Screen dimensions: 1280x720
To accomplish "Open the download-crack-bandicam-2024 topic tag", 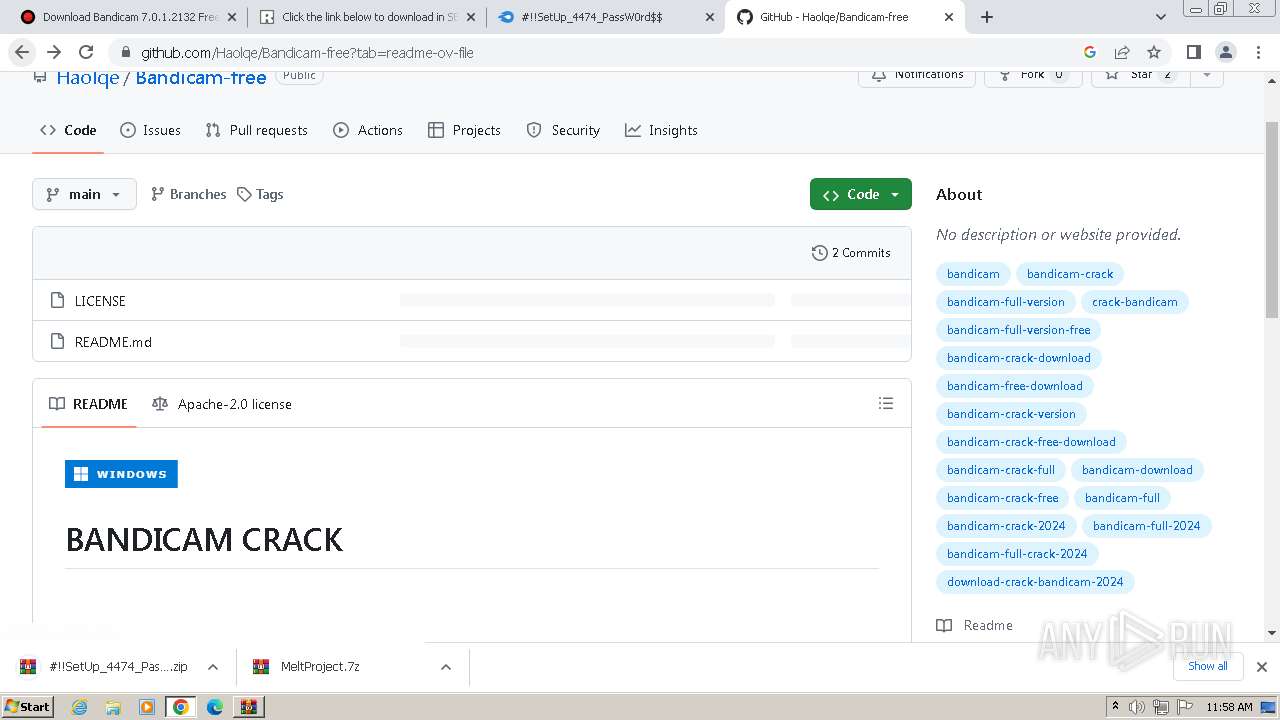I will 1035,582.
